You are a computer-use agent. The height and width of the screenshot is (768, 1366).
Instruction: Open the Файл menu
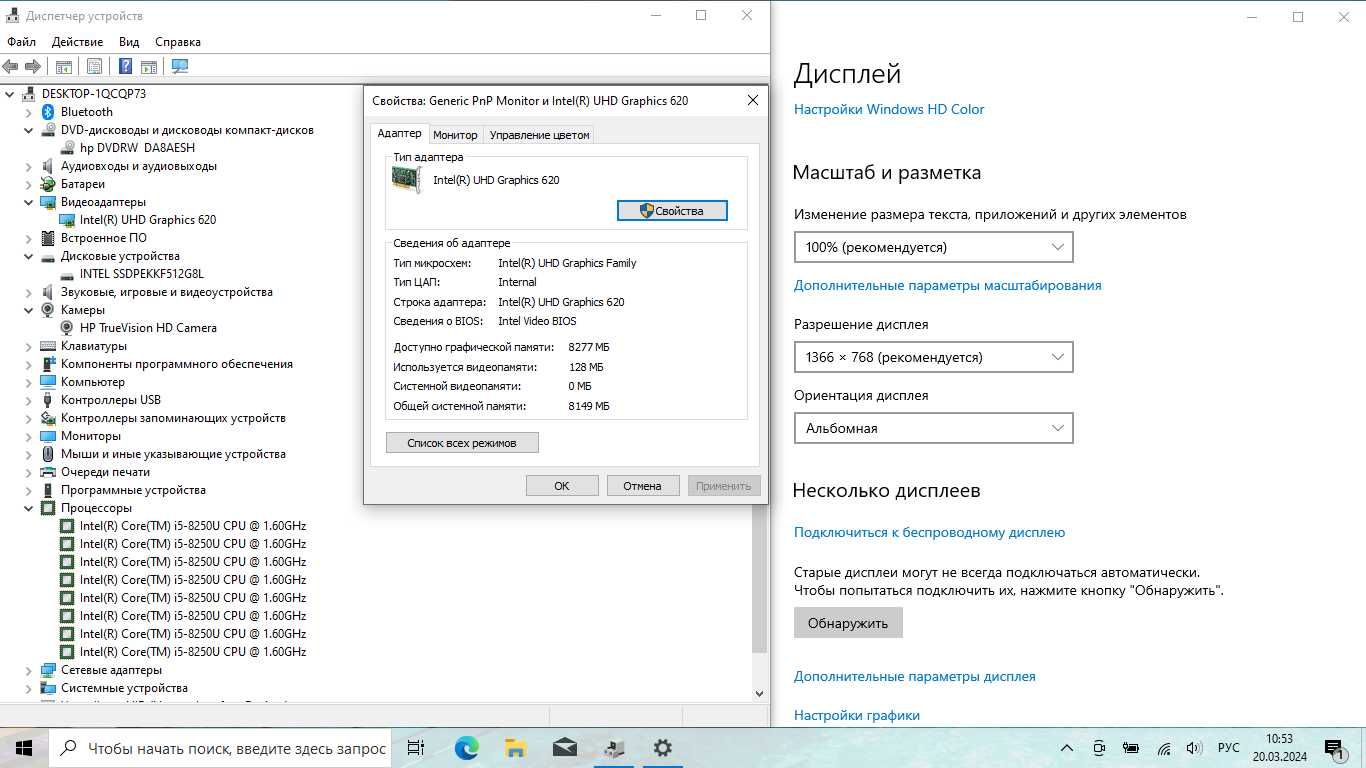pos(21,42)
